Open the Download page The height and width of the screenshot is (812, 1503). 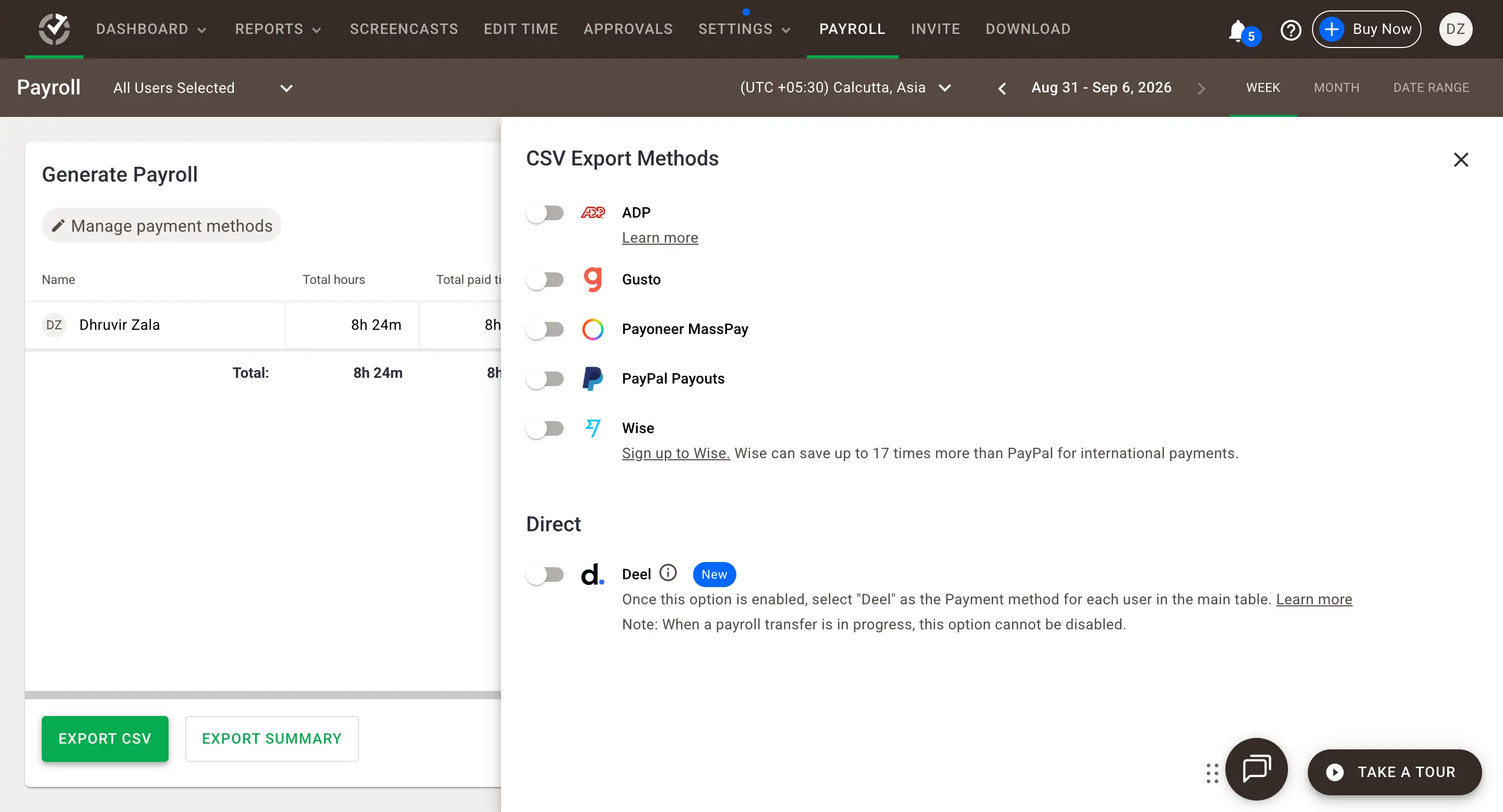pyautogui.click(x=1028, y=29)
